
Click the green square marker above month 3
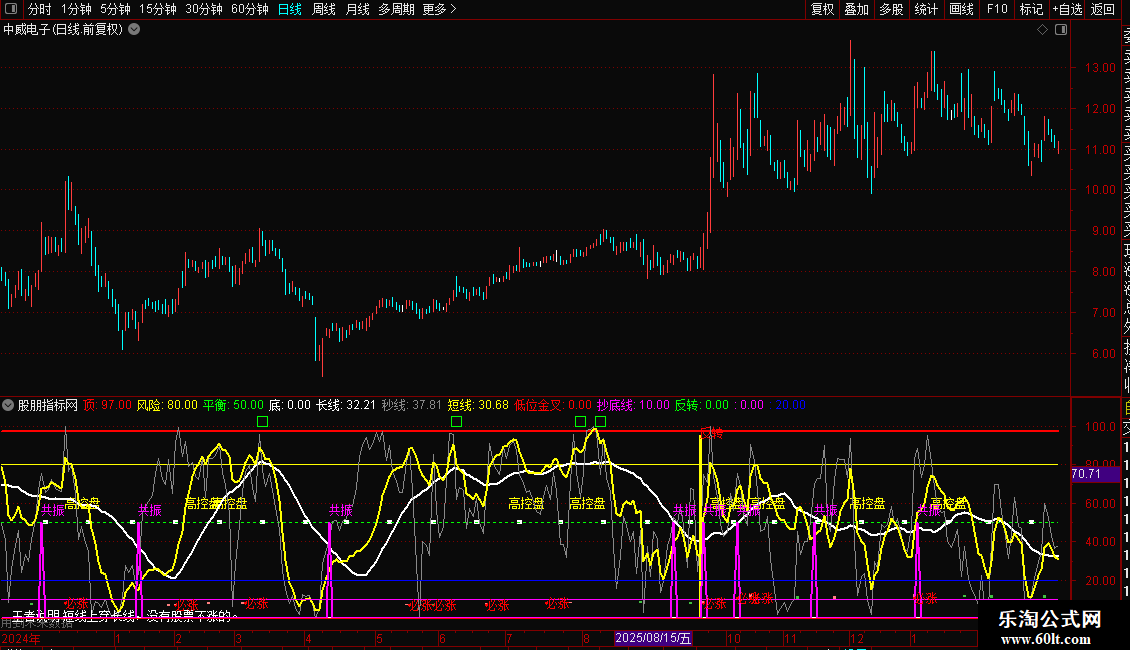coord(262,422)
